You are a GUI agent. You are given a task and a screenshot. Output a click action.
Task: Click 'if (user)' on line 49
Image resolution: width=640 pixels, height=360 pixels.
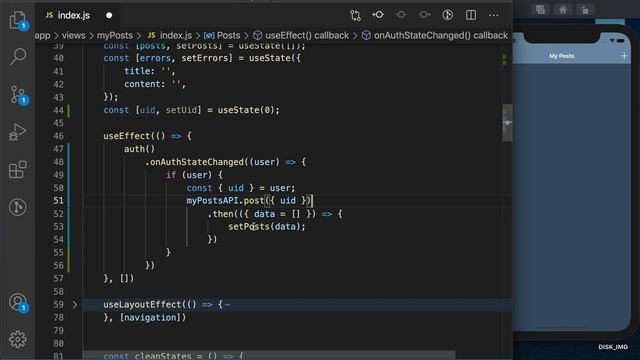(x=189, y=175)
